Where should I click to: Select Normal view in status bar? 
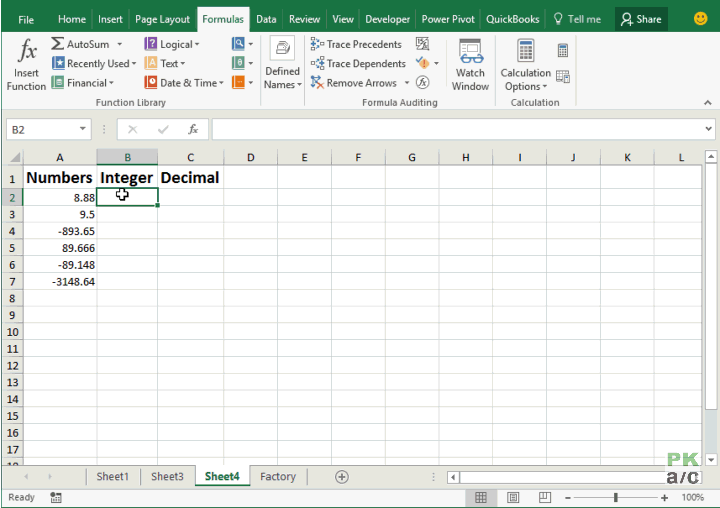[481, 497]
